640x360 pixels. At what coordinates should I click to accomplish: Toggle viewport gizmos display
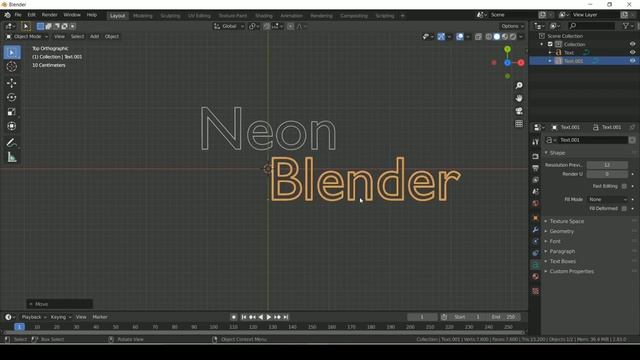441,37
